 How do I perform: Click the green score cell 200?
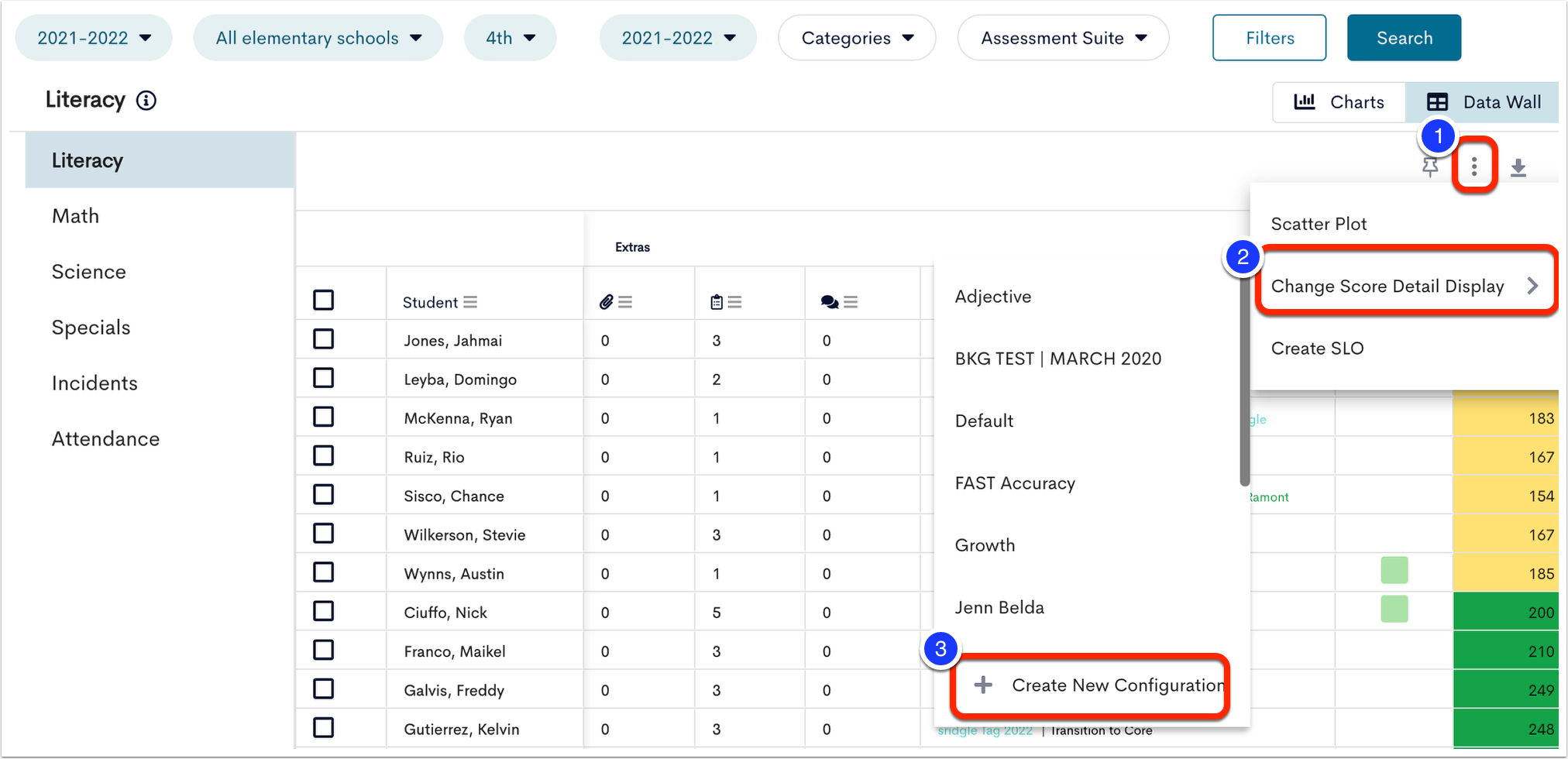click(x=1505, y=612)
